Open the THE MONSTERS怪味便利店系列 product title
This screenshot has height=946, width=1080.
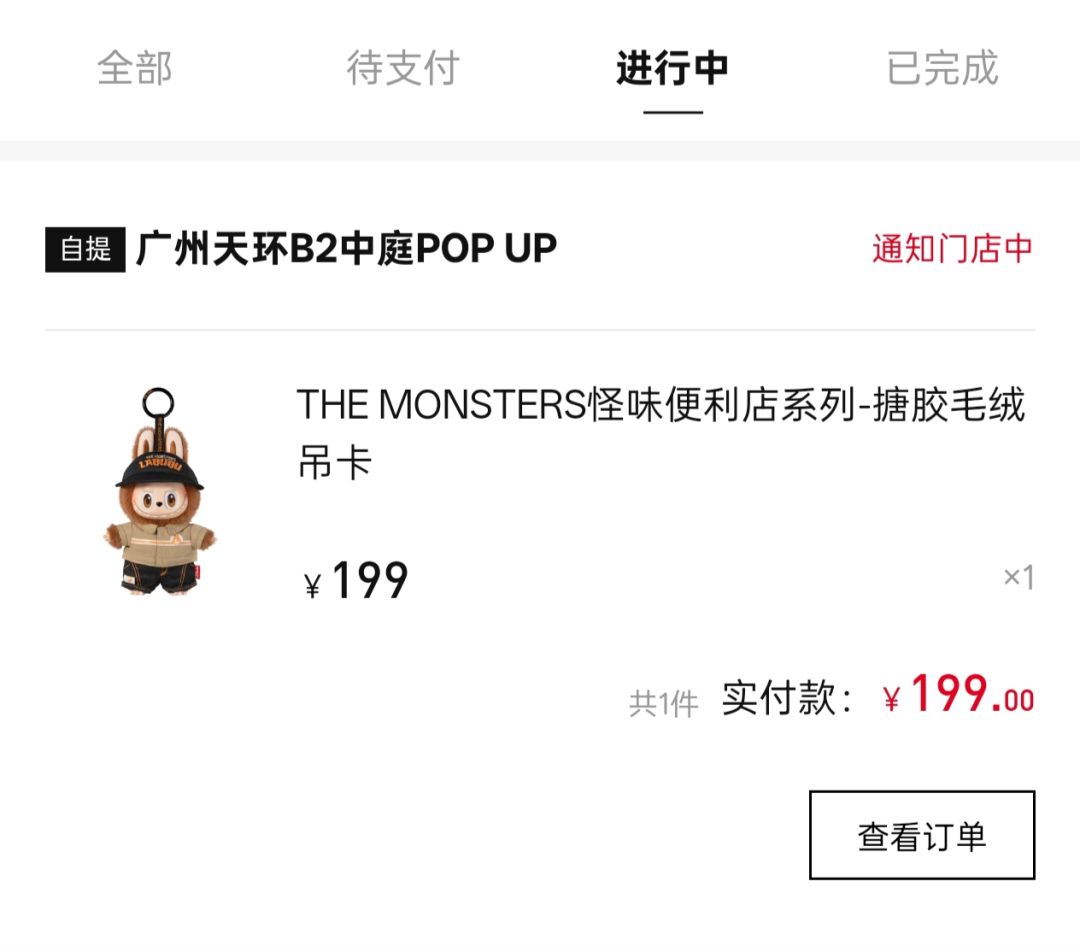pyautogui.click(x=662, y=433)
